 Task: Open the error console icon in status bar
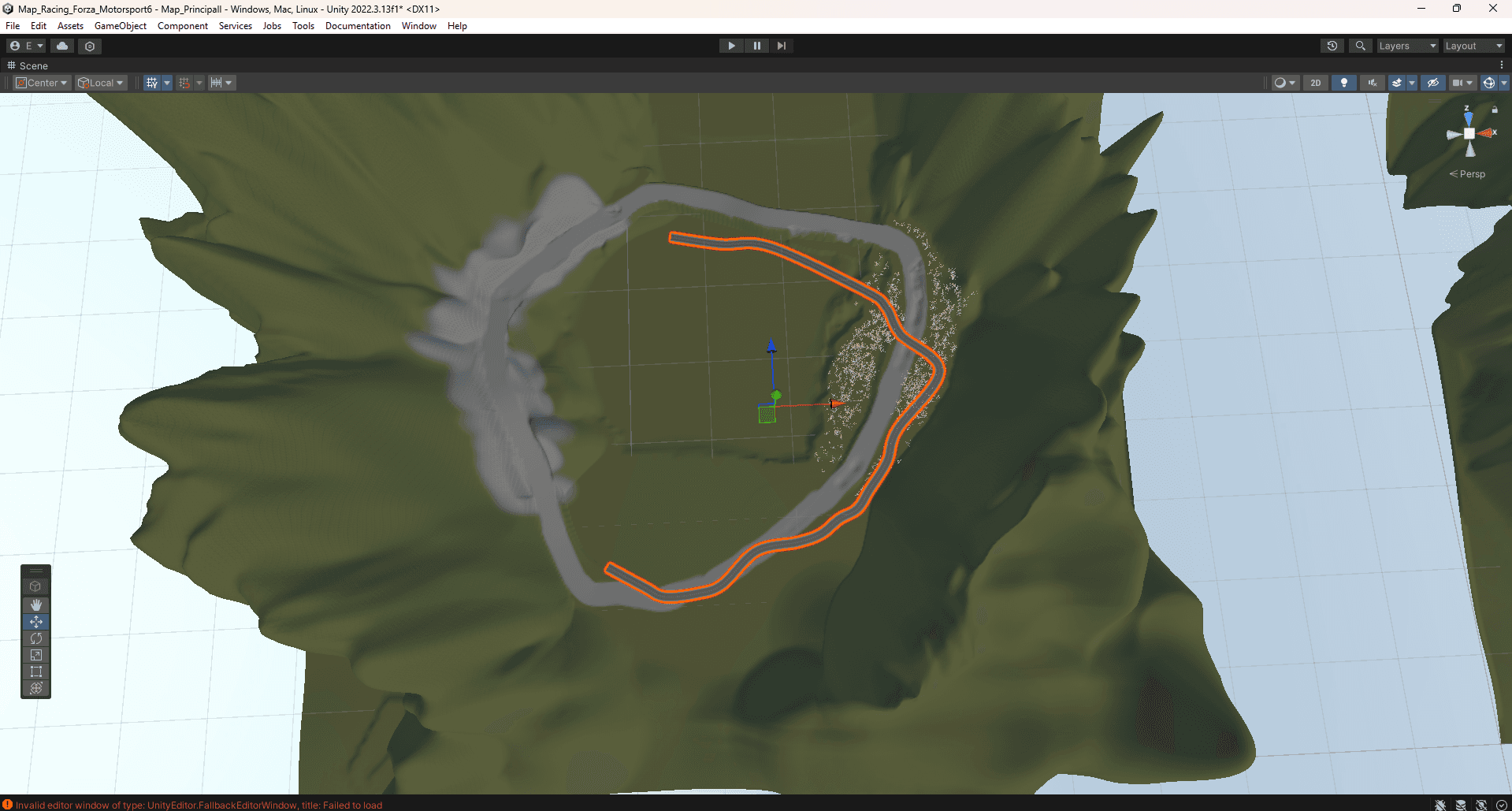tap(7, 805)
